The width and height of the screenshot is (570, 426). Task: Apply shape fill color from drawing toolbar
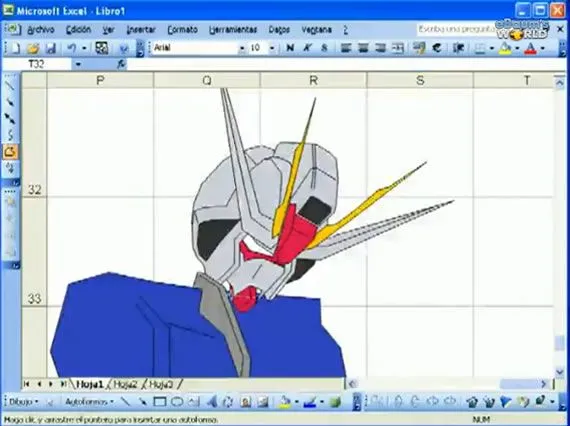click(285, 402)
